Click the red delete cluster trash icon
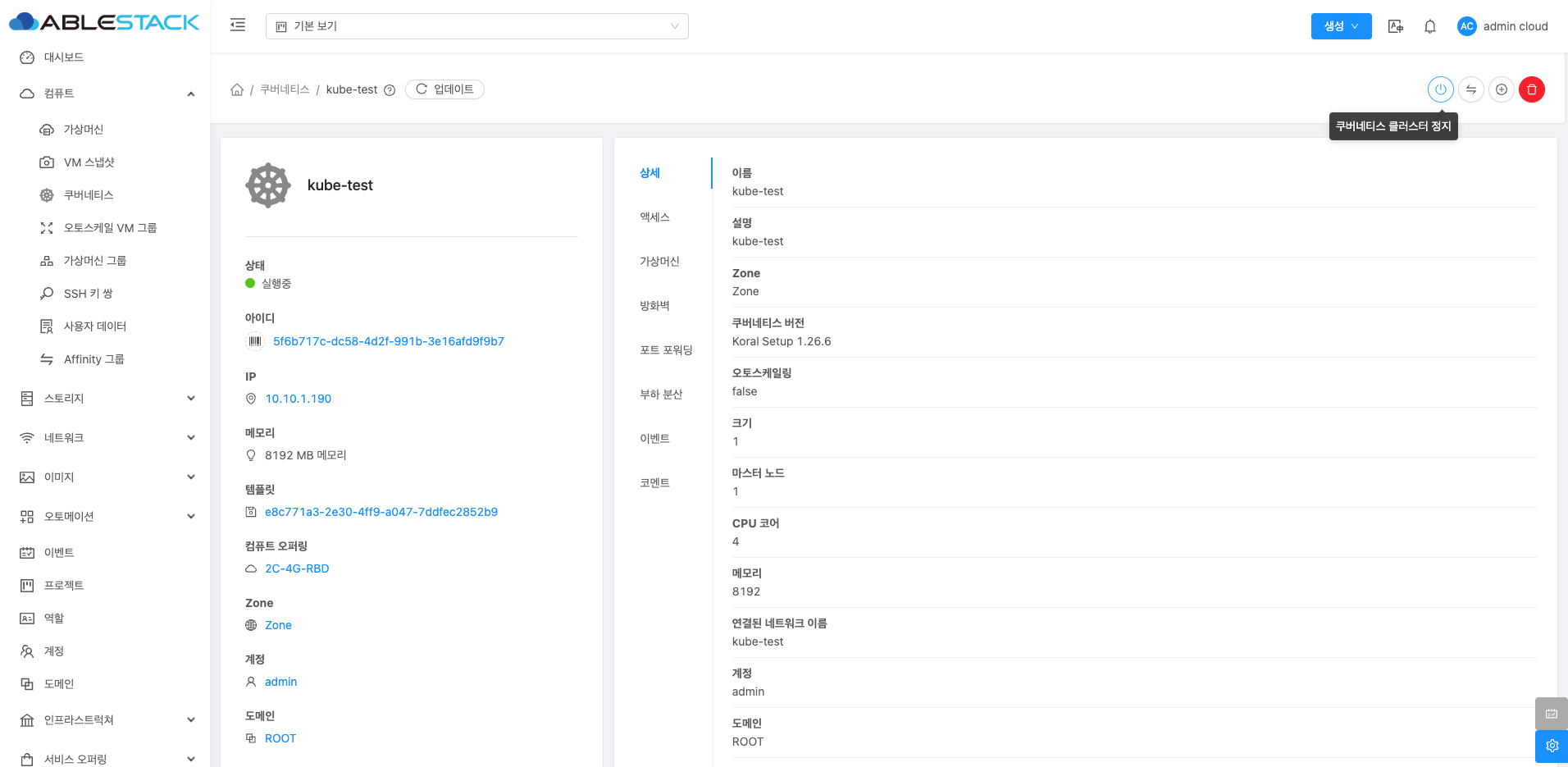The height and width of the screenshot is (767, 1568). coord(1532,89)
